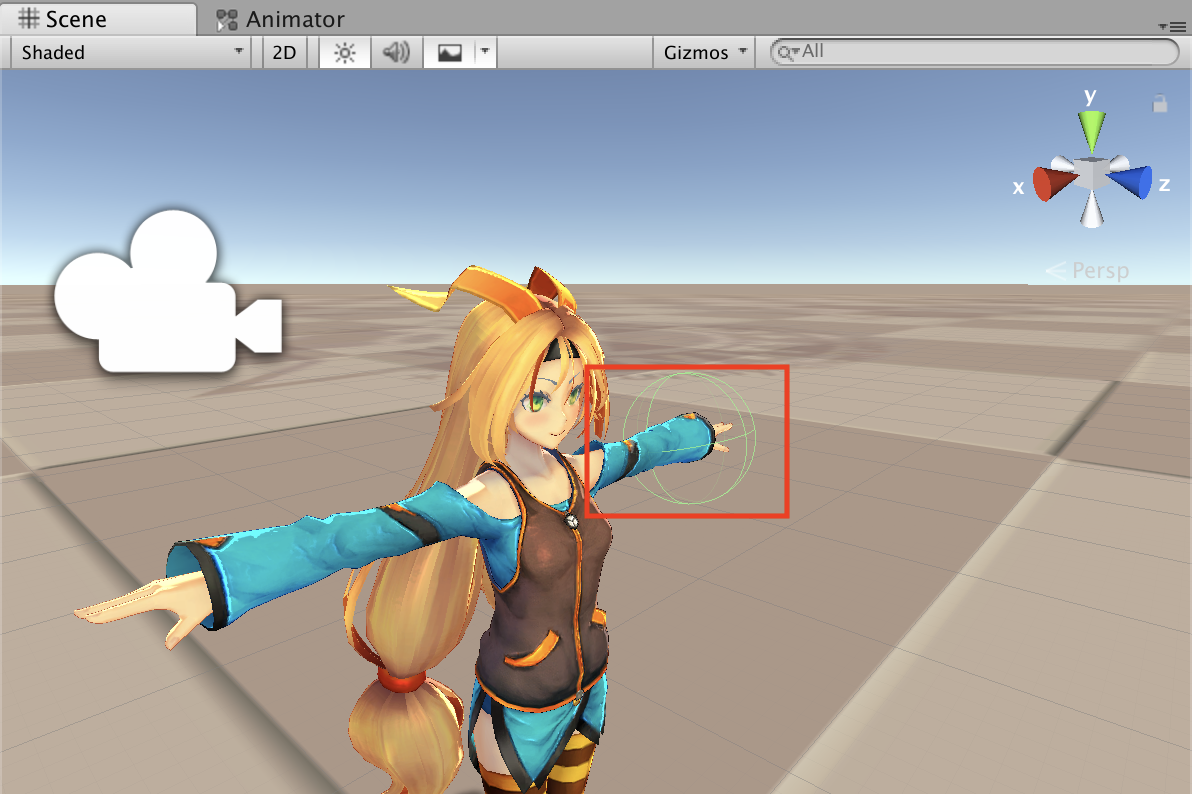Screen dimensions: 1192x794
Task: Toggle 2D view mode
Action: [285, 53]
